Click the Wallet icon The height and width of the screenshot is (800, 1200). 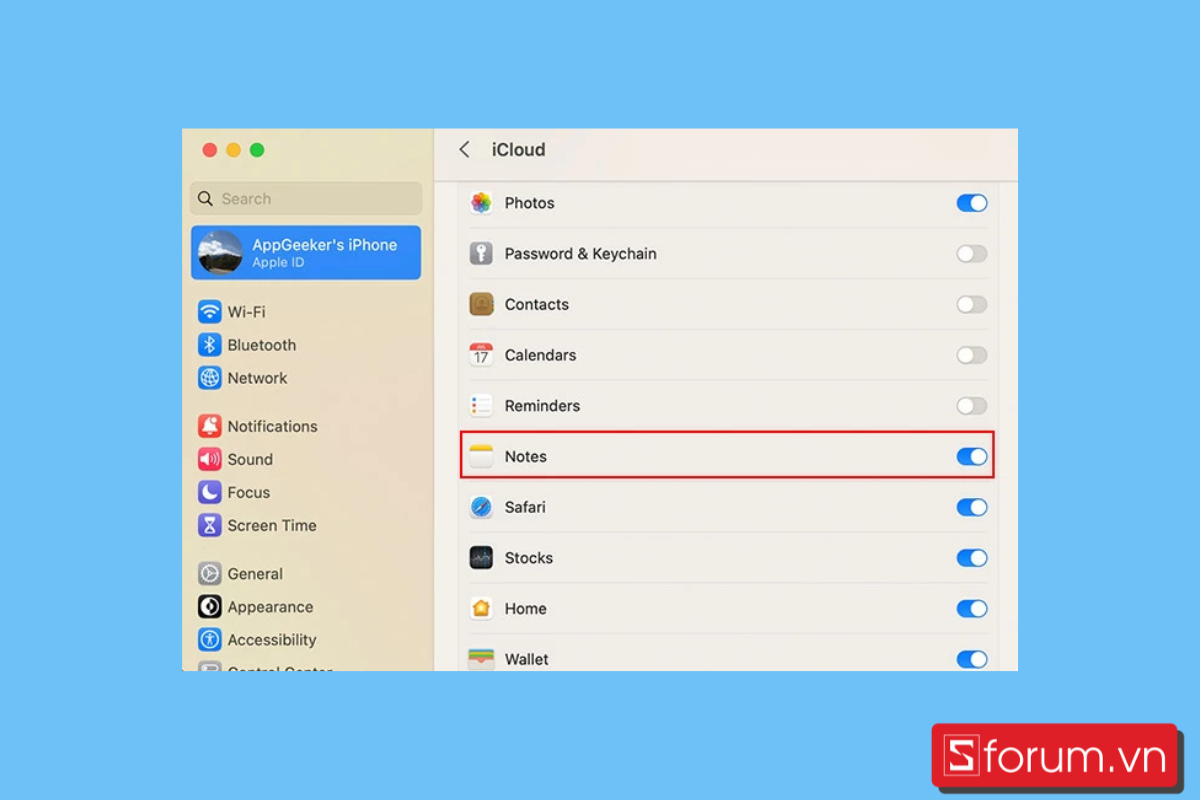[481, 659]
